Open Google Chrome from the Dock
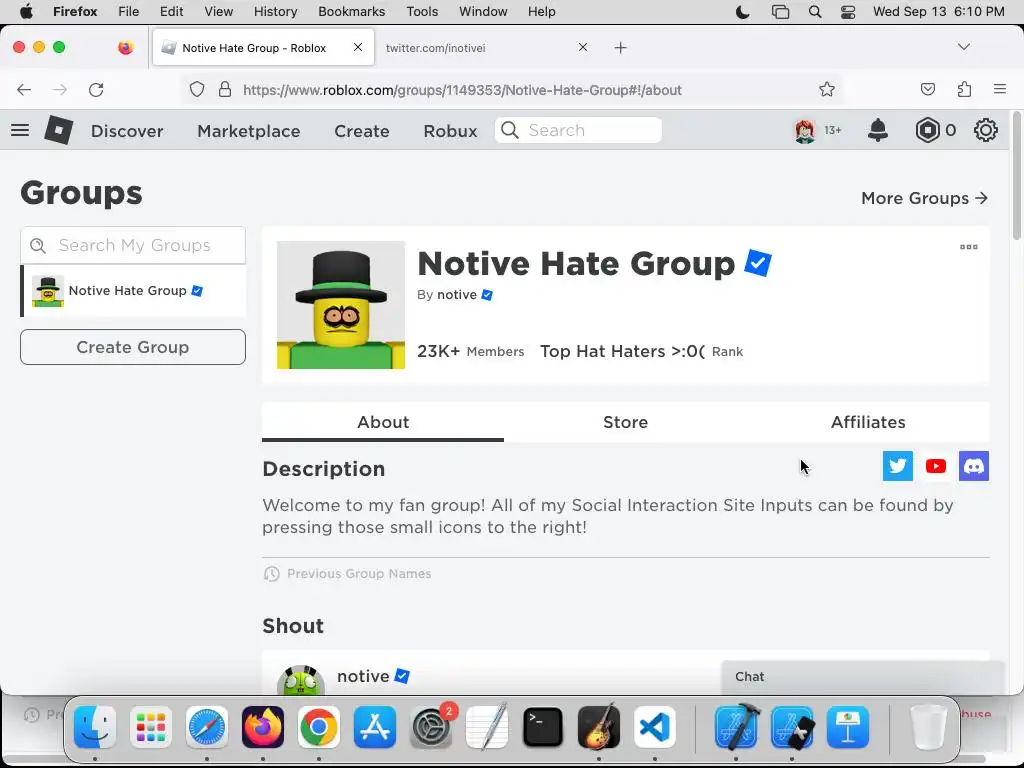 [319, 727]
